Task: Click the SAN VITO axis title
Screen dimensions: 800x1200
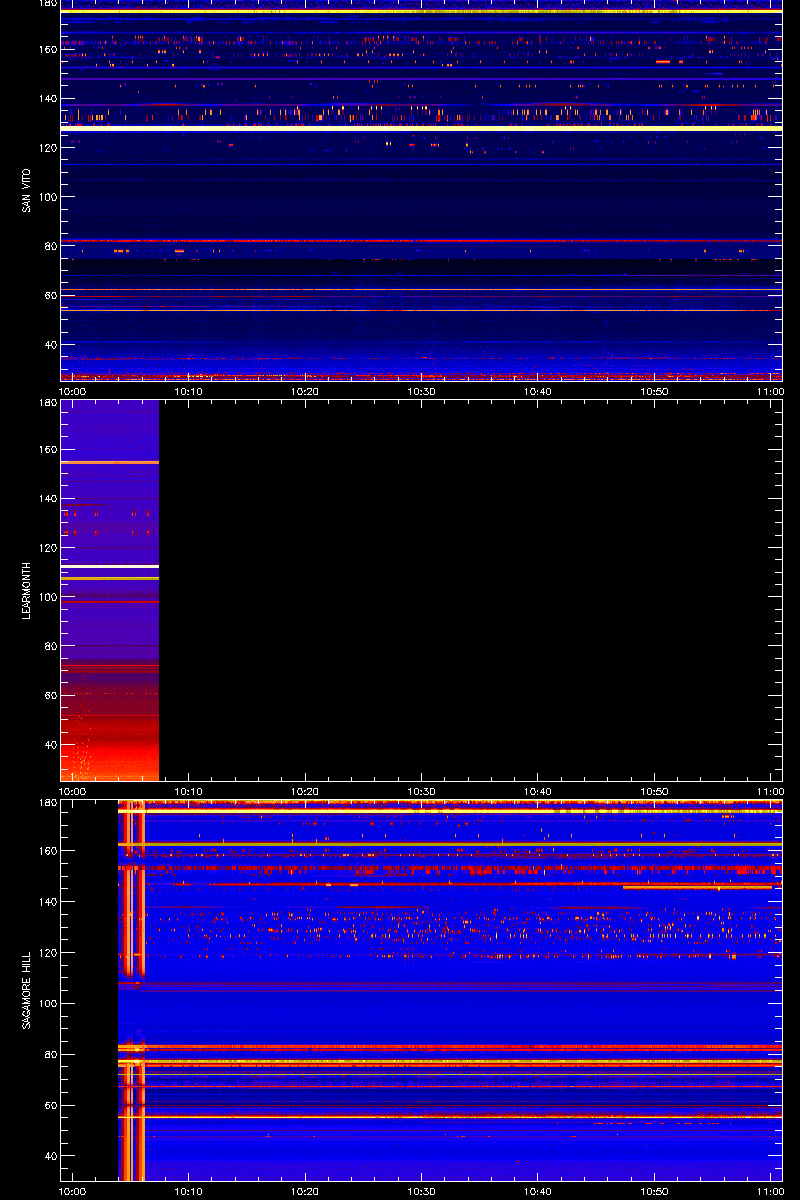Action: [x=25, y=189]
